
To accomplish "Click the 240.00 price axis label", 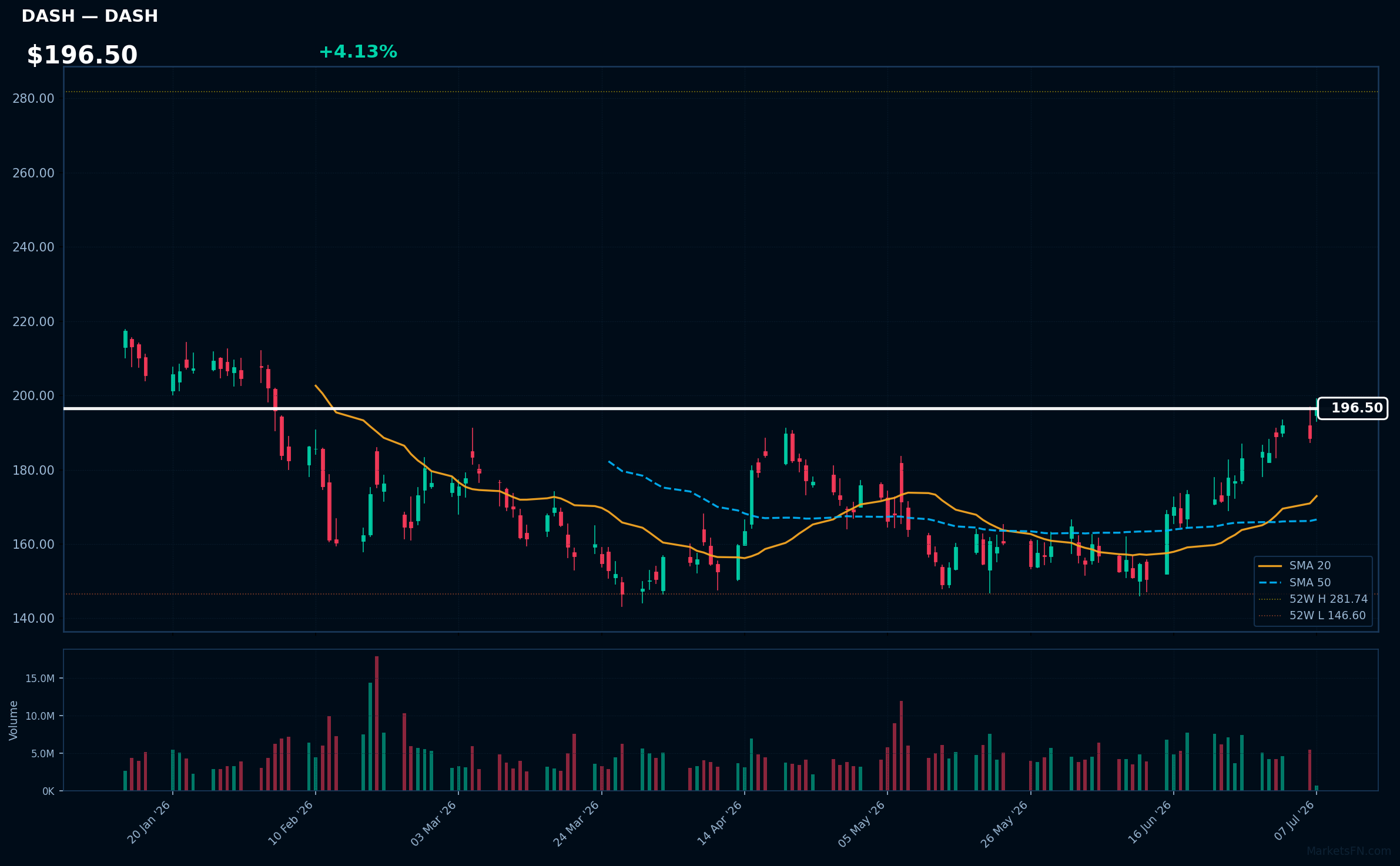I will tap(34, 247).
